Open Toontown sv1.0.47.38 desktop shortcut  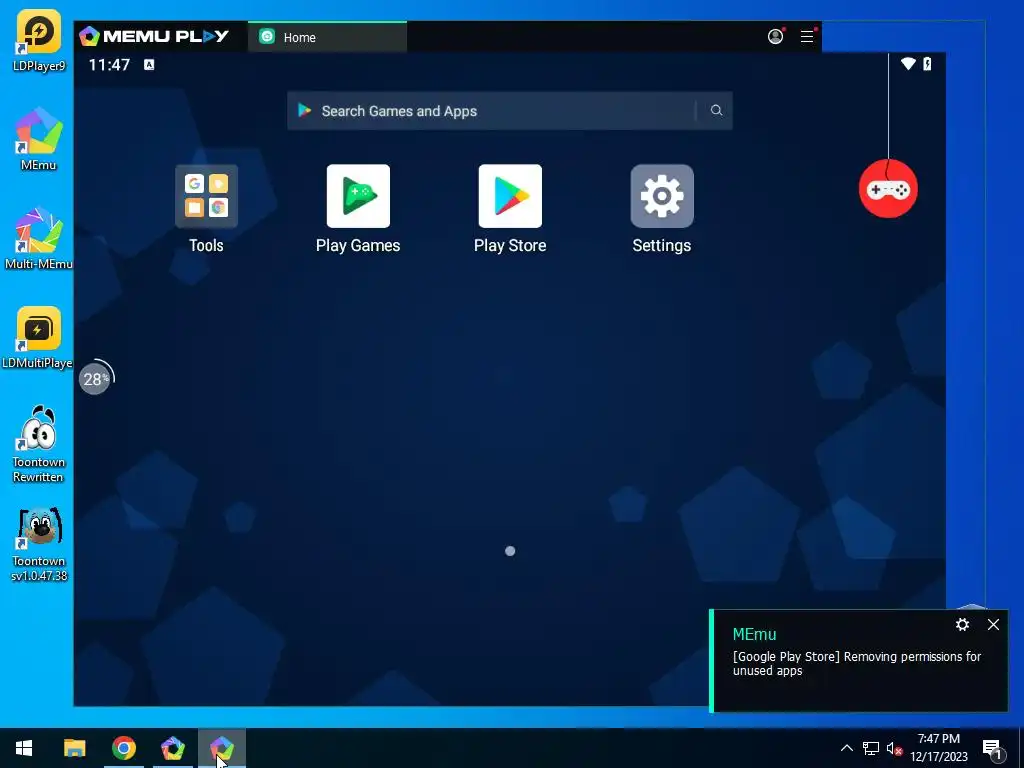click(x=39, y=543)
